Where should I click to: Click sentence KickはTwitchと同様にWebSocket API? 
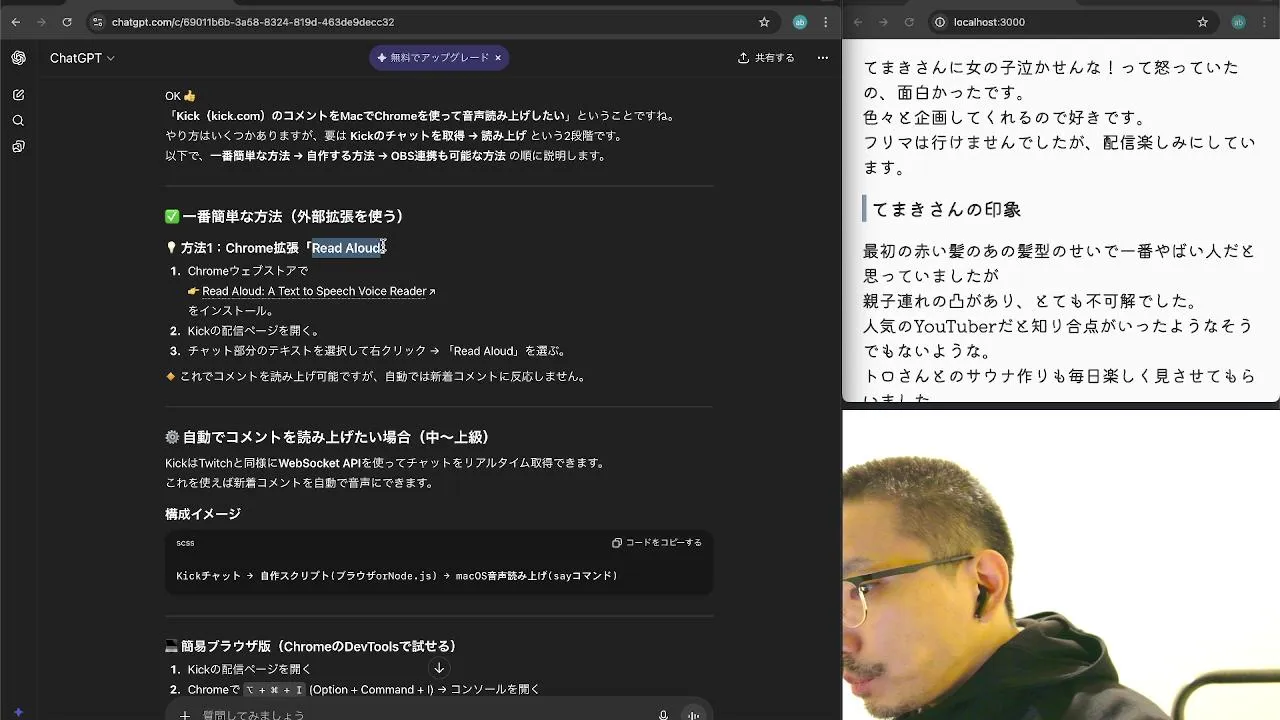click(x=385, y=463)
